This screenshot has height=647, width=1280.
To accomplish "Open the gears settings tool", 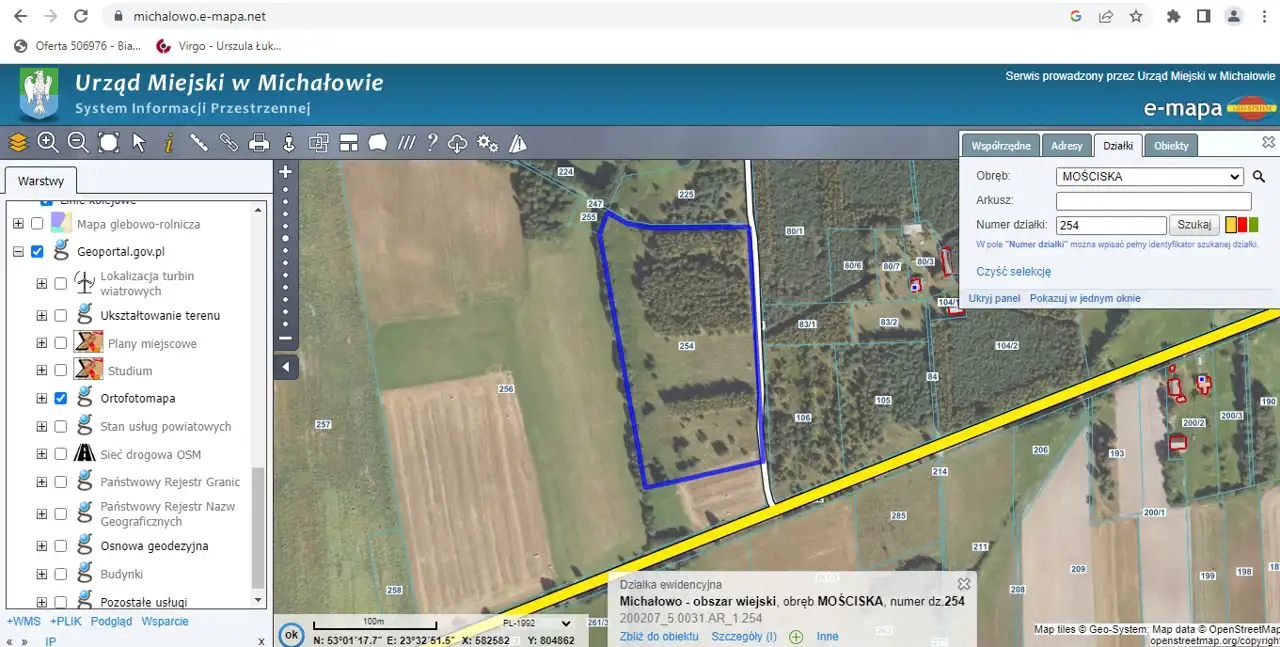I will tap(488, 142).
